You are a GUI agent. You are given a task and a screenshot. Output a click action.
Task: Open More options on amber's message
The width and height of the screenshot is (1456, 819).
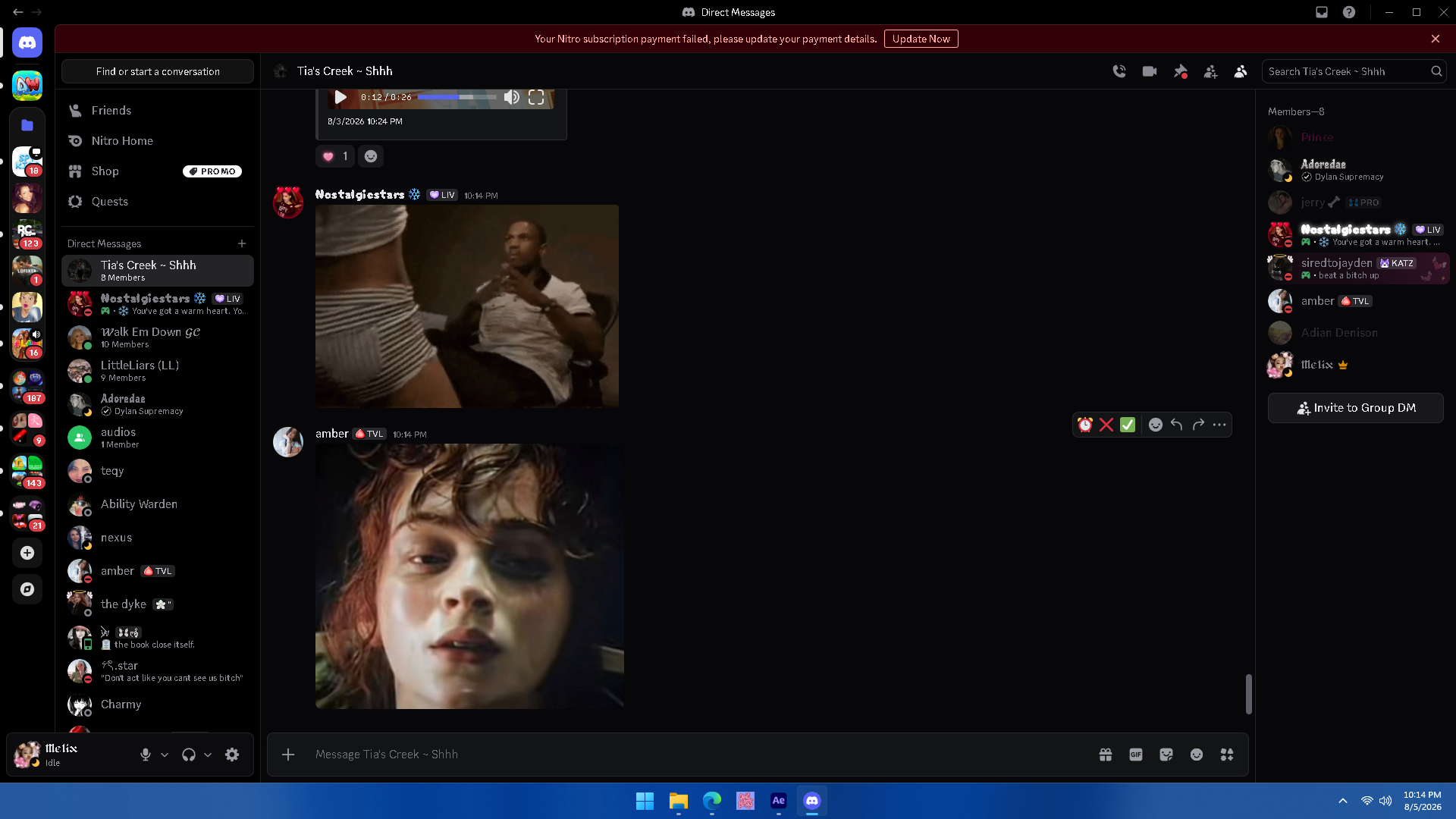point(1219,425)
